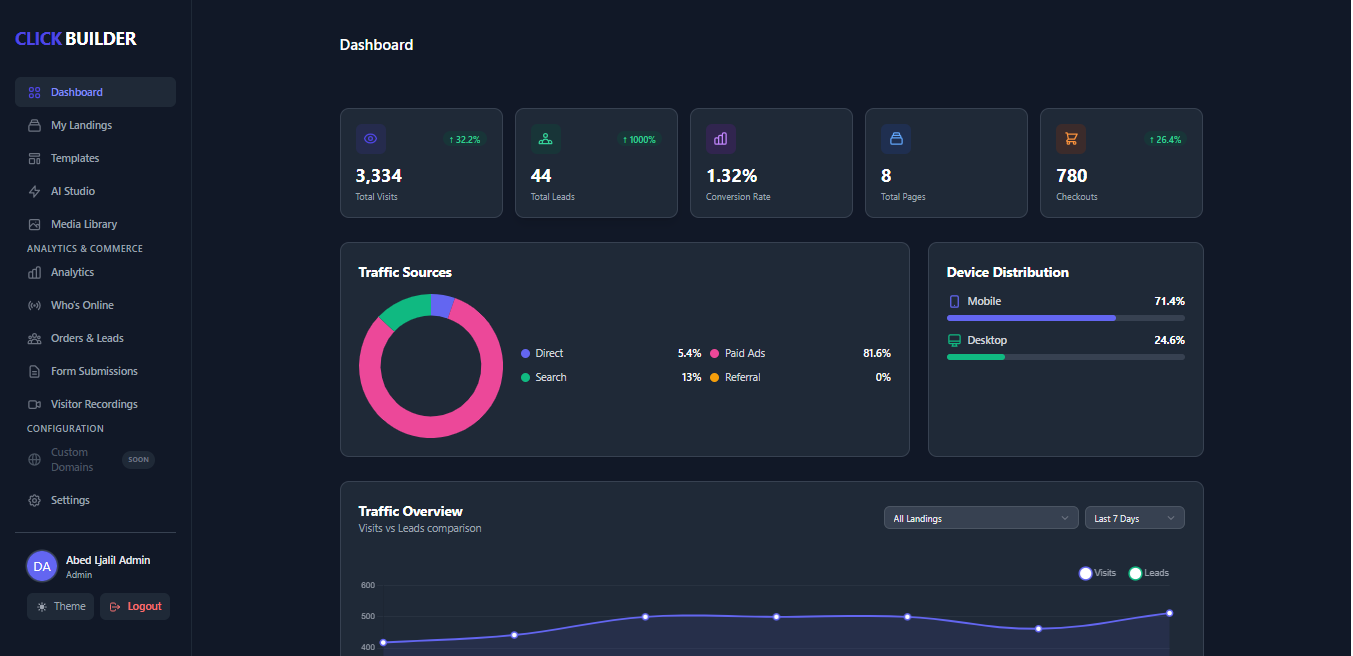
Task: Select the My Landings sidebar icon
Action: [x=33, y=124]
